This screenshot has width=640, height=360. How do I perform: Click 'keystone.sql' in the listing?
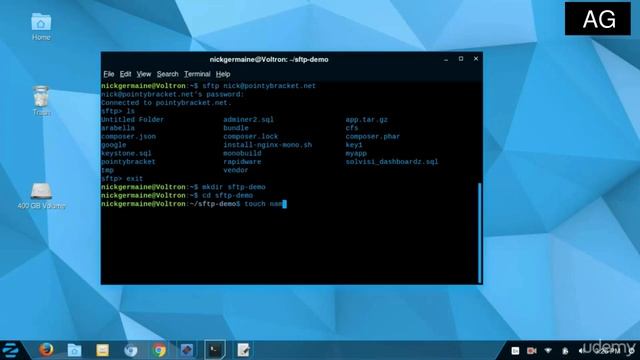126,153
